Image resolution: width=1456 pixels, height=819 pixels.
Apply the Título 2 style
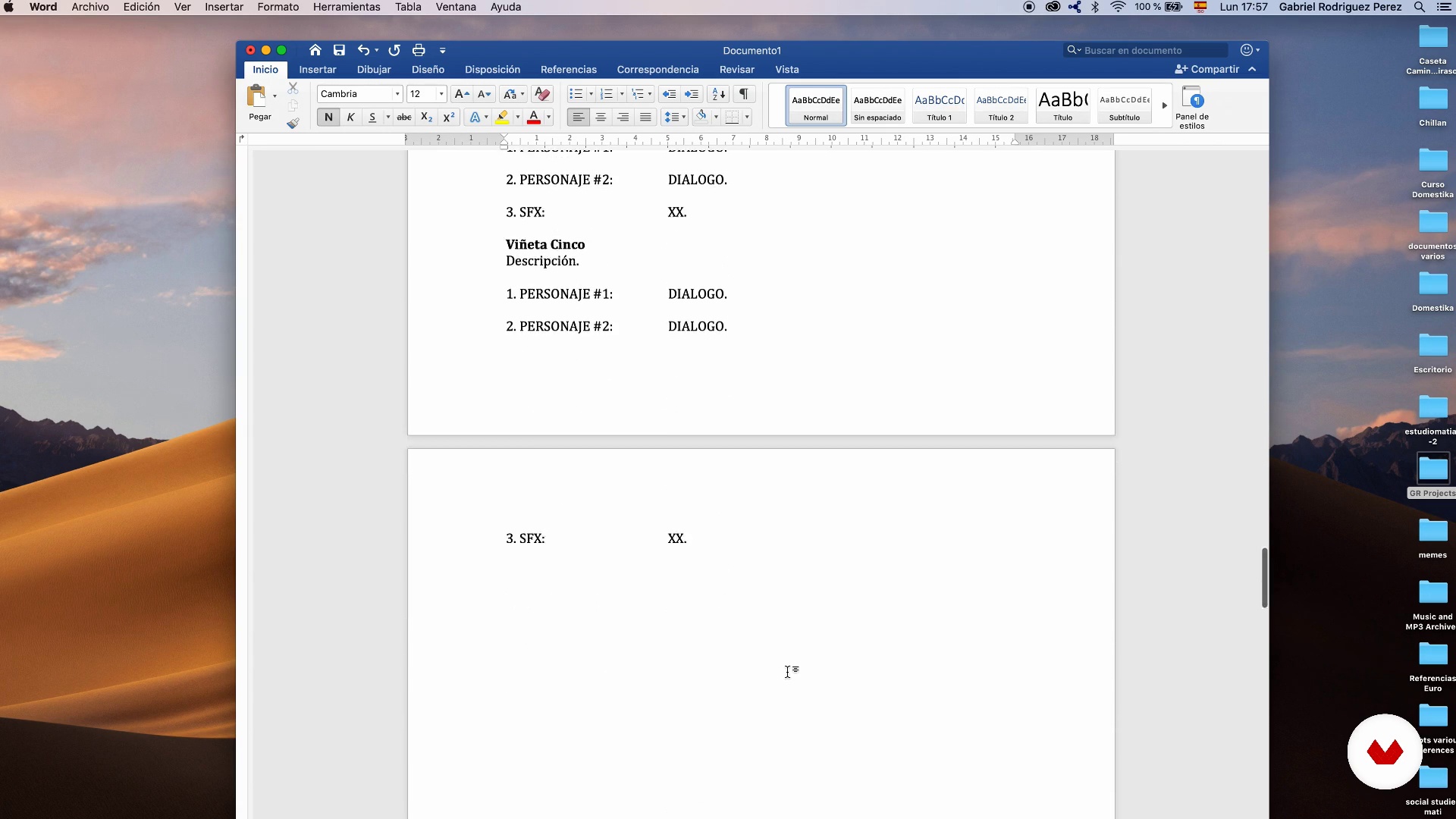click(x=1001, y=105)
